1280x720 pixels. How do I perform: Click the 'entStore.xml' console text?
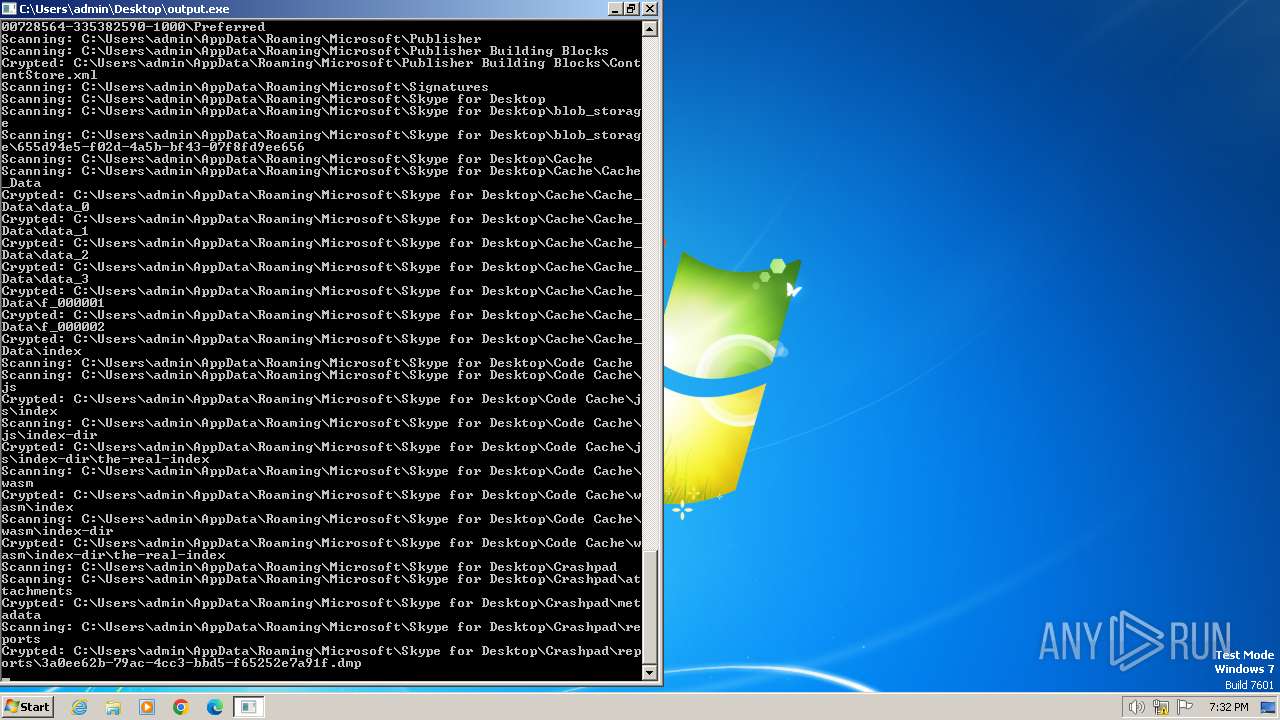[49, 75]
